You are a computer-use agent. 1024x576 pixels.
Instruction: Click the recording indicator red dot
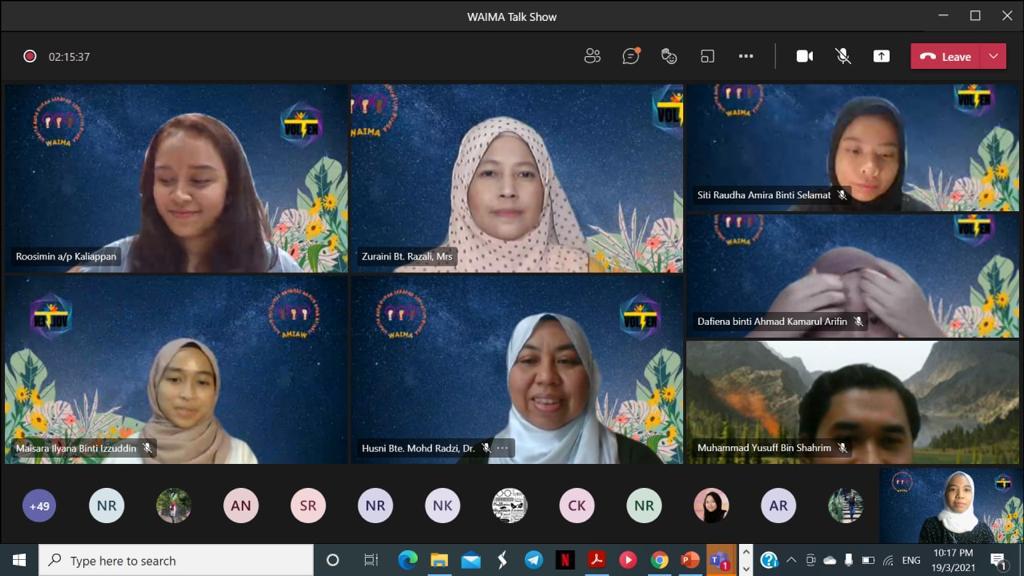[x=30, y=56]
